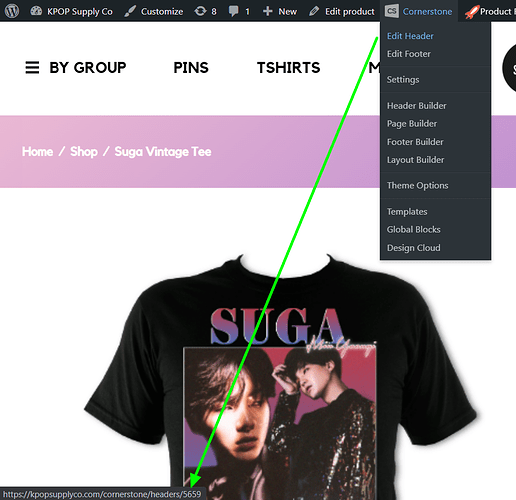Open Global Blocks menu entry

click(x=413, y=230)
